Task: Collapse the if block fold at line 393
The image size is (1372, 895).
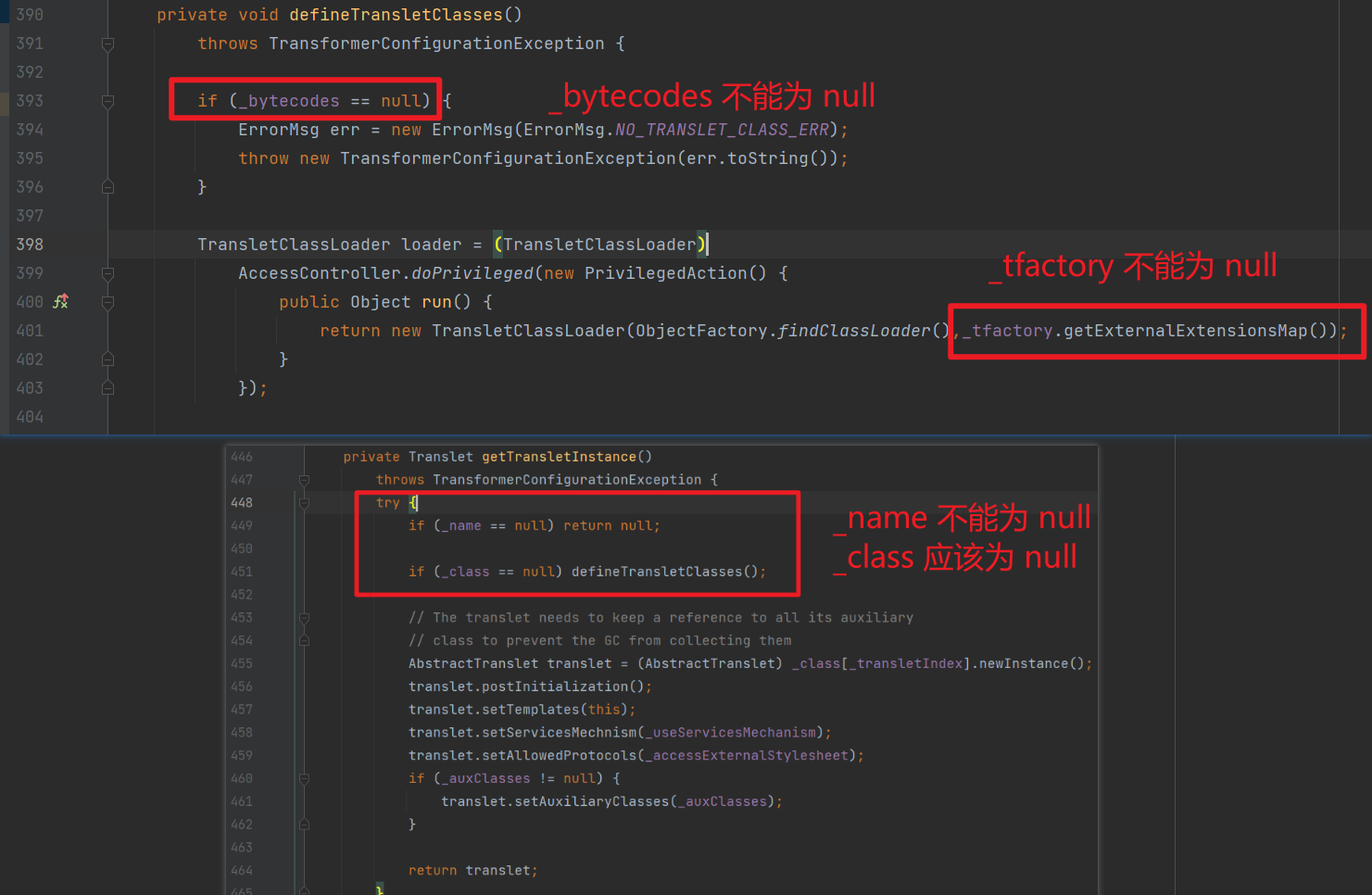Action: click(107, 100)
